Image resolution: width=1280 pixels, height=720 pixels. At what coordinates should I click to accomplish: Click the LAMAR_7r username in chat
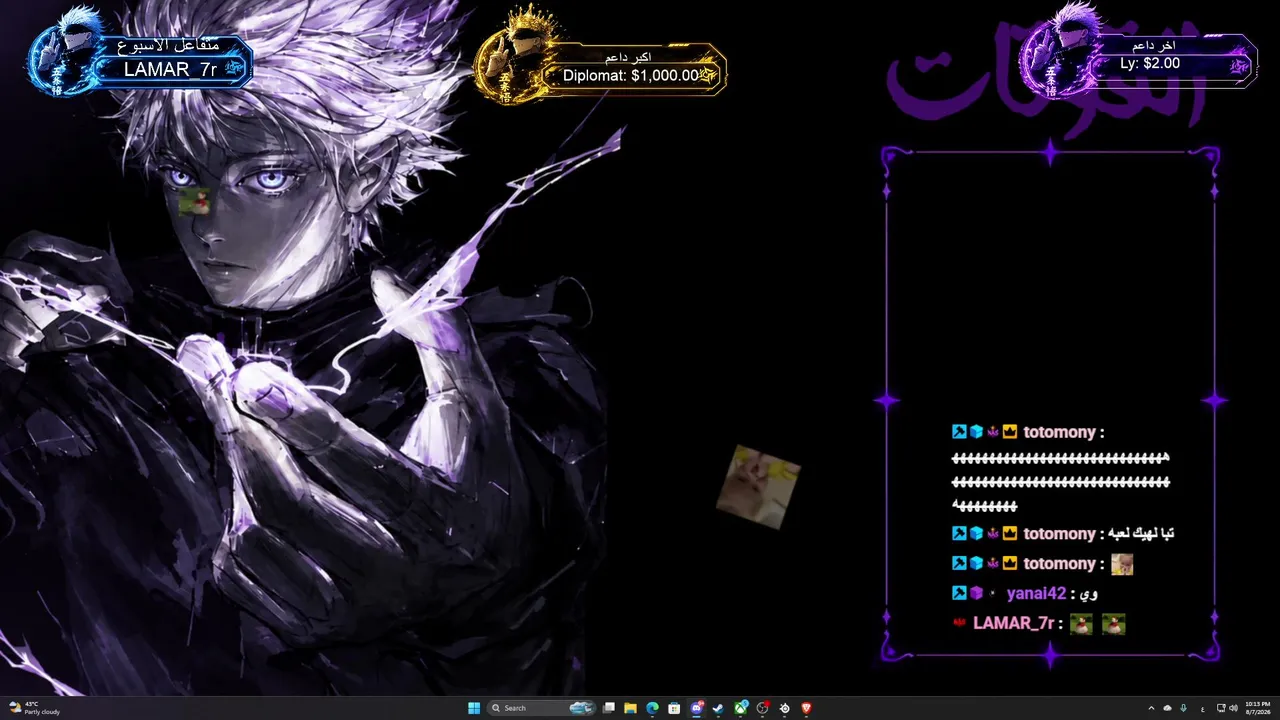(1013, 623)
